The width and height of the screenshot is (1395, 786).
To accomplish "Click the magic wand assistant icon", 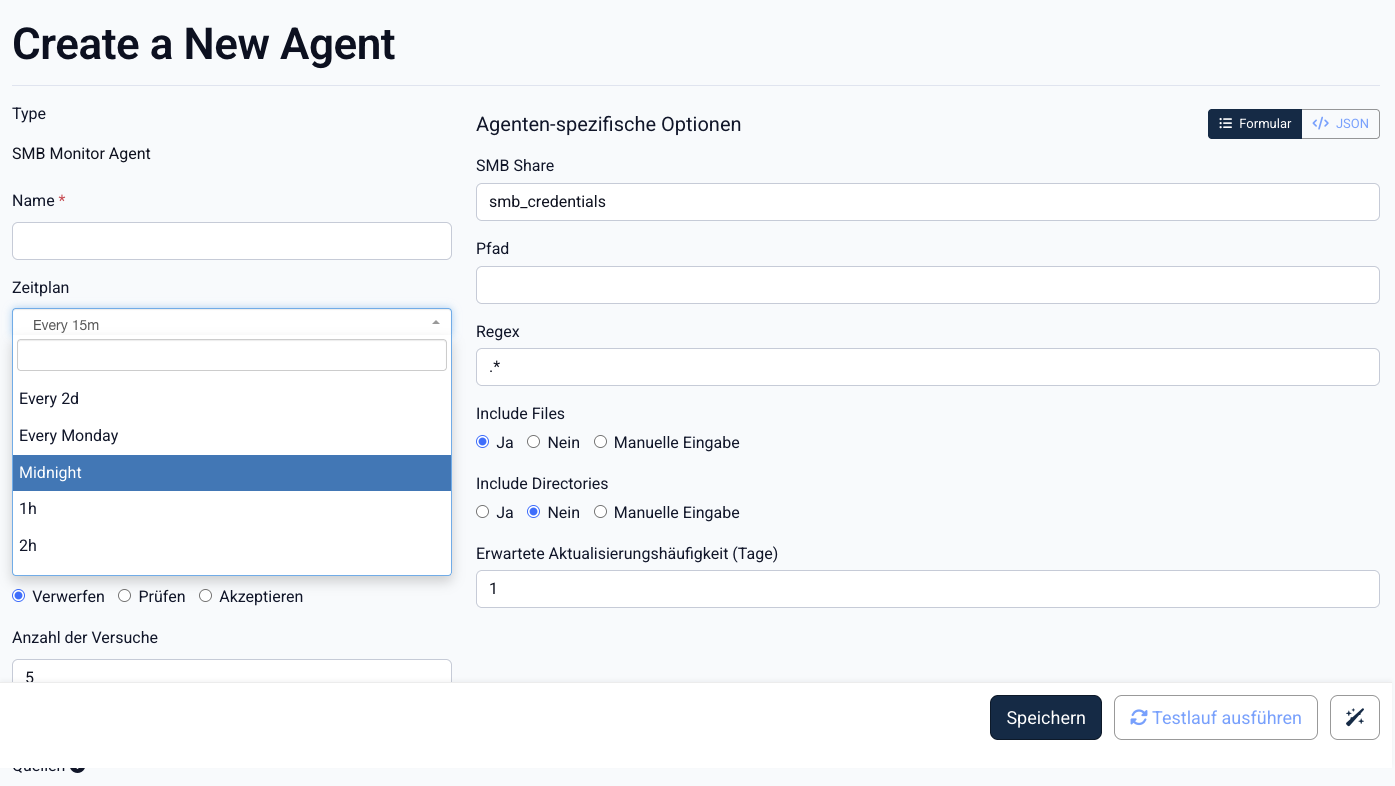I will (1354, 717).
